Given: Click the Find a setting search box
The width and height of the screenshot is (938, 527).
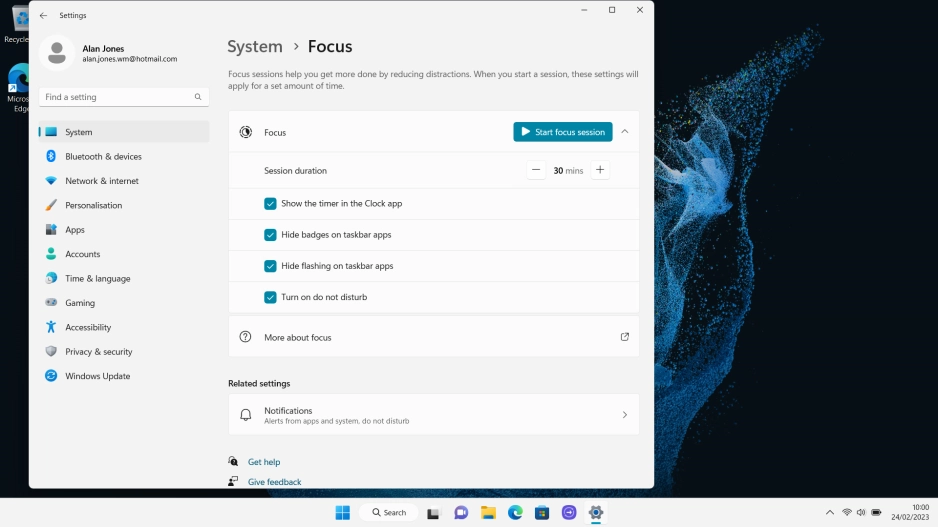Looking at the screenshot, I should (115, 97).
